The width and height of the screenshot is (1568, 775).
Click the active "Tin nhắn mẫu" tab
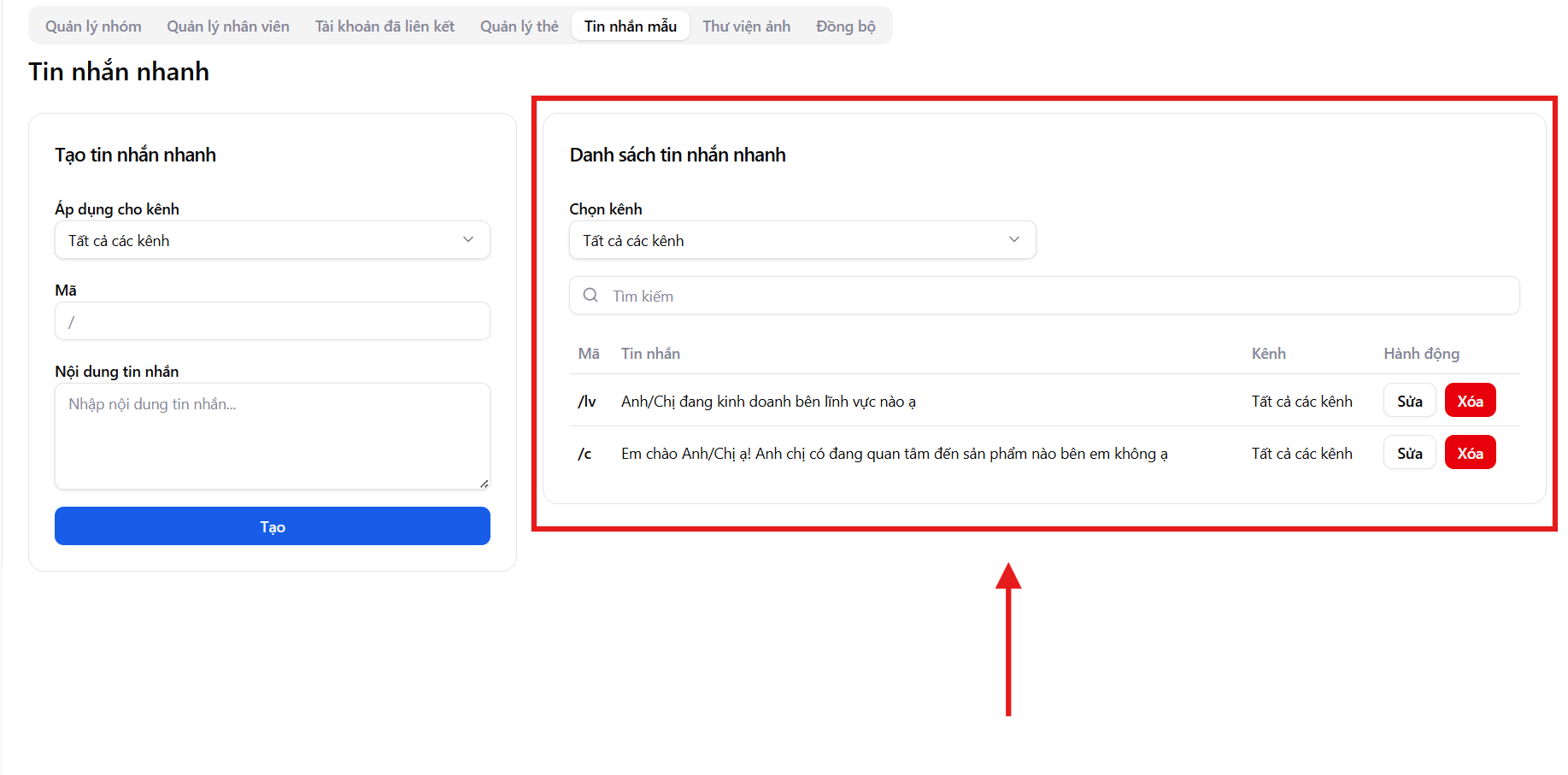tap(630, 26)
